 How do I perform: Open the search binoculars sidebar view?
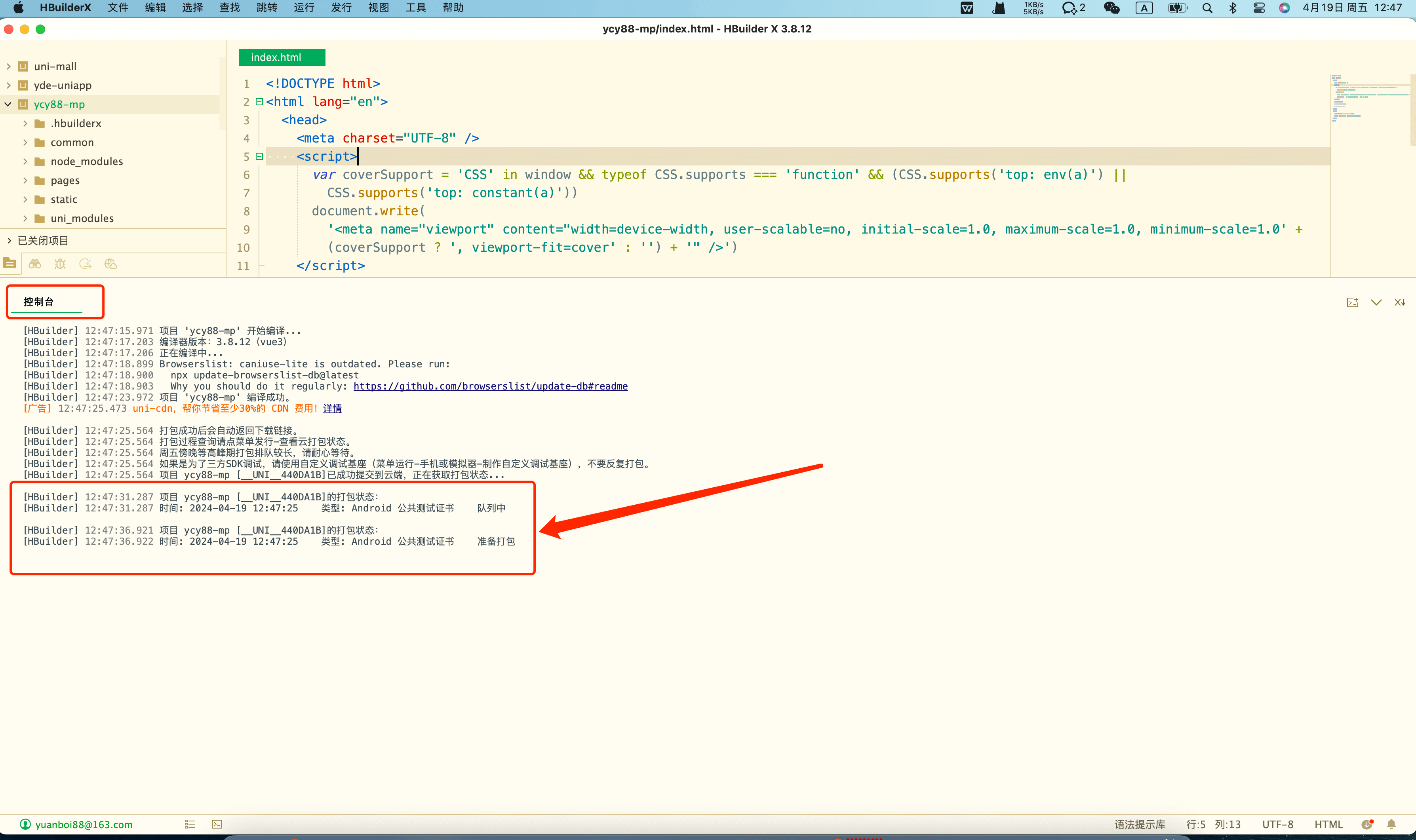[35, 264]
